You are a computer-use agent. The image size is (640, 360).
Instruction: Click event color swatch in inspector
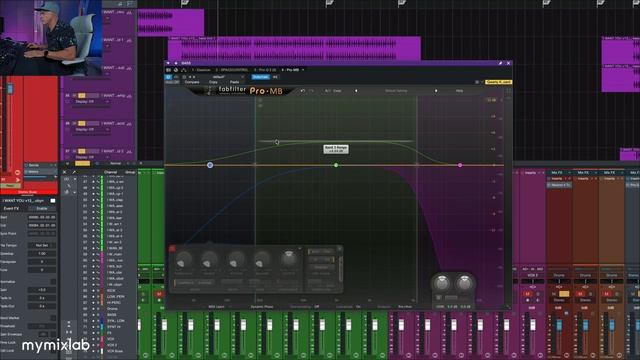point(53,201)
